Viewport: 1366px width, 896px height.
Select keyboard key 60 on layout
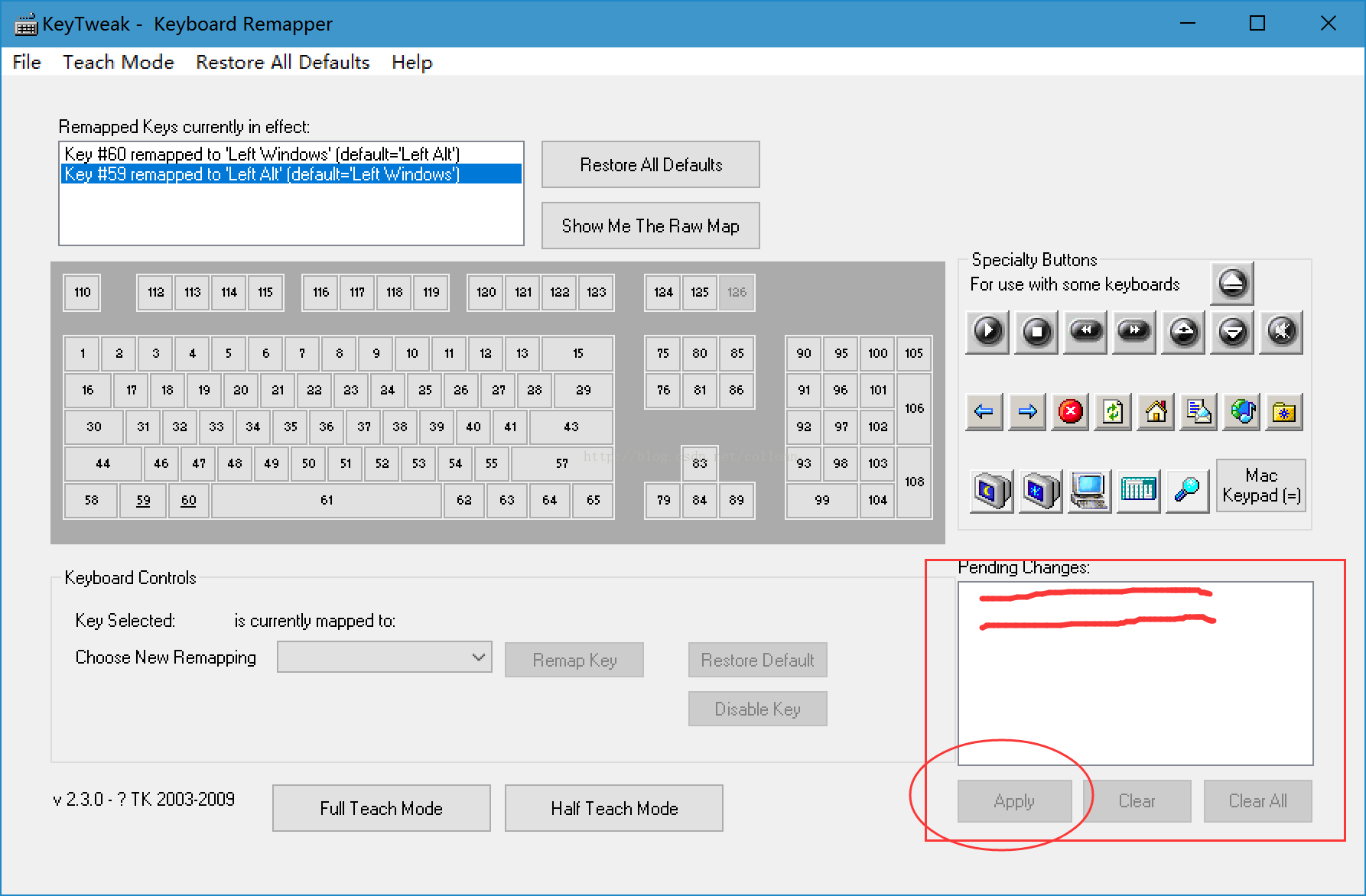(188, 500)
